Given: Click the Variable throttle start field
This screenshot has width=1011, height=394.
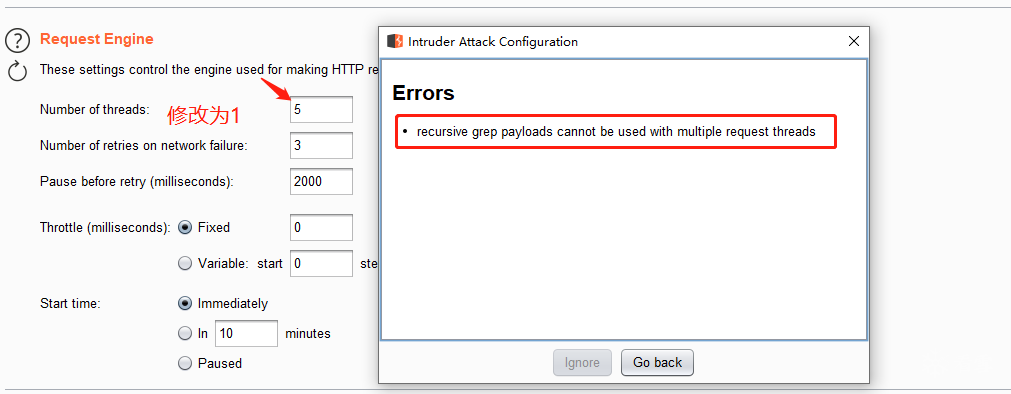Looking at the screenshot, I should pos(321,264).
